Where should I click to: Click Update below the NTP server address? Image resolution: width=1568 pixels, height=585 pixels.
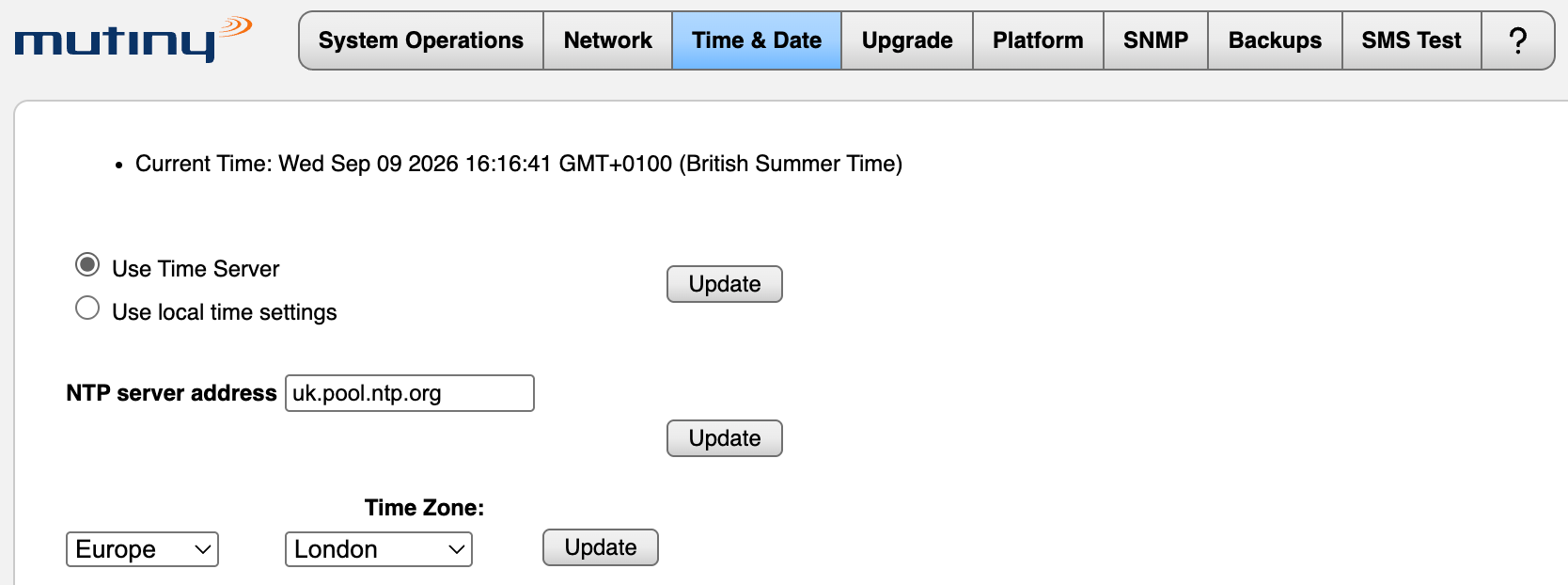tap(725, 438)
